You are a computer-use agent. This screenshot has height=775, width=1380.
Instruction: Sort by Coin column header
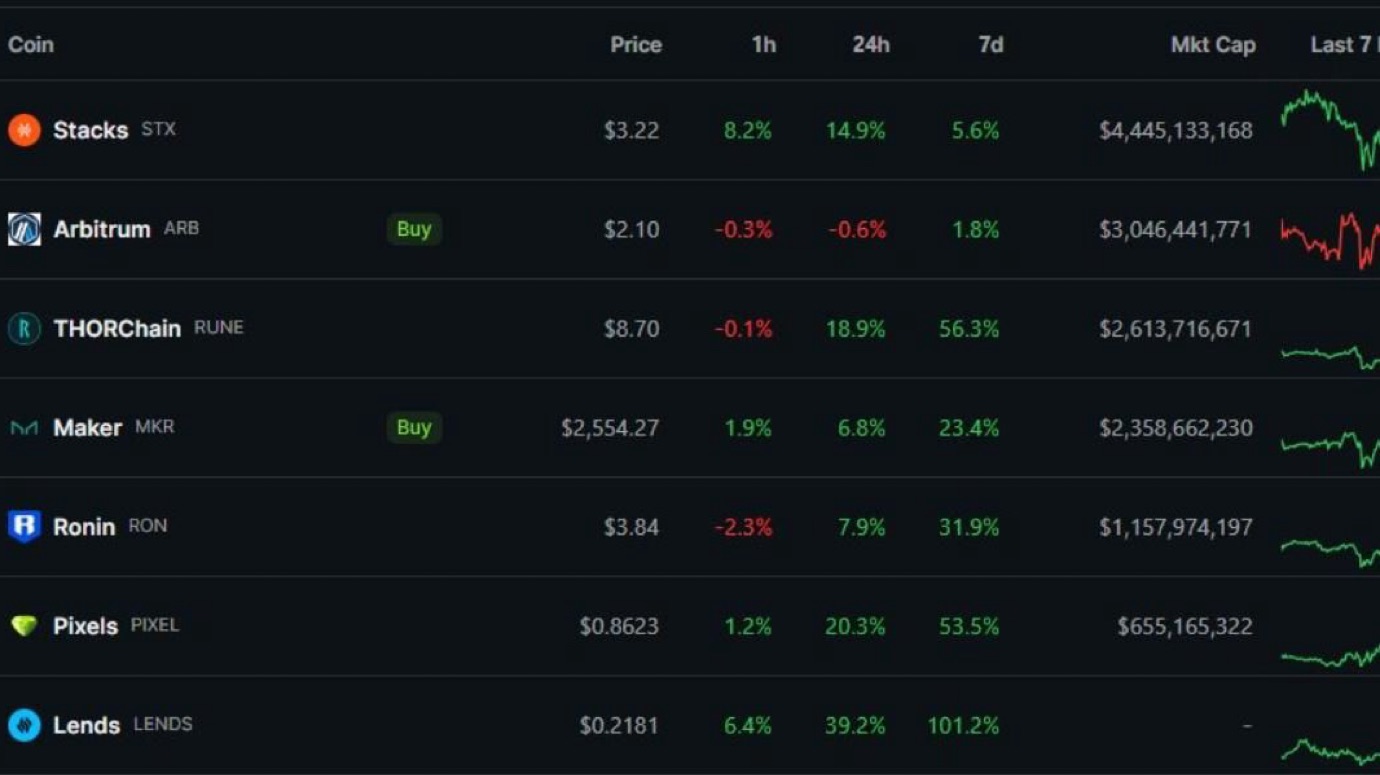click(31, 45)
